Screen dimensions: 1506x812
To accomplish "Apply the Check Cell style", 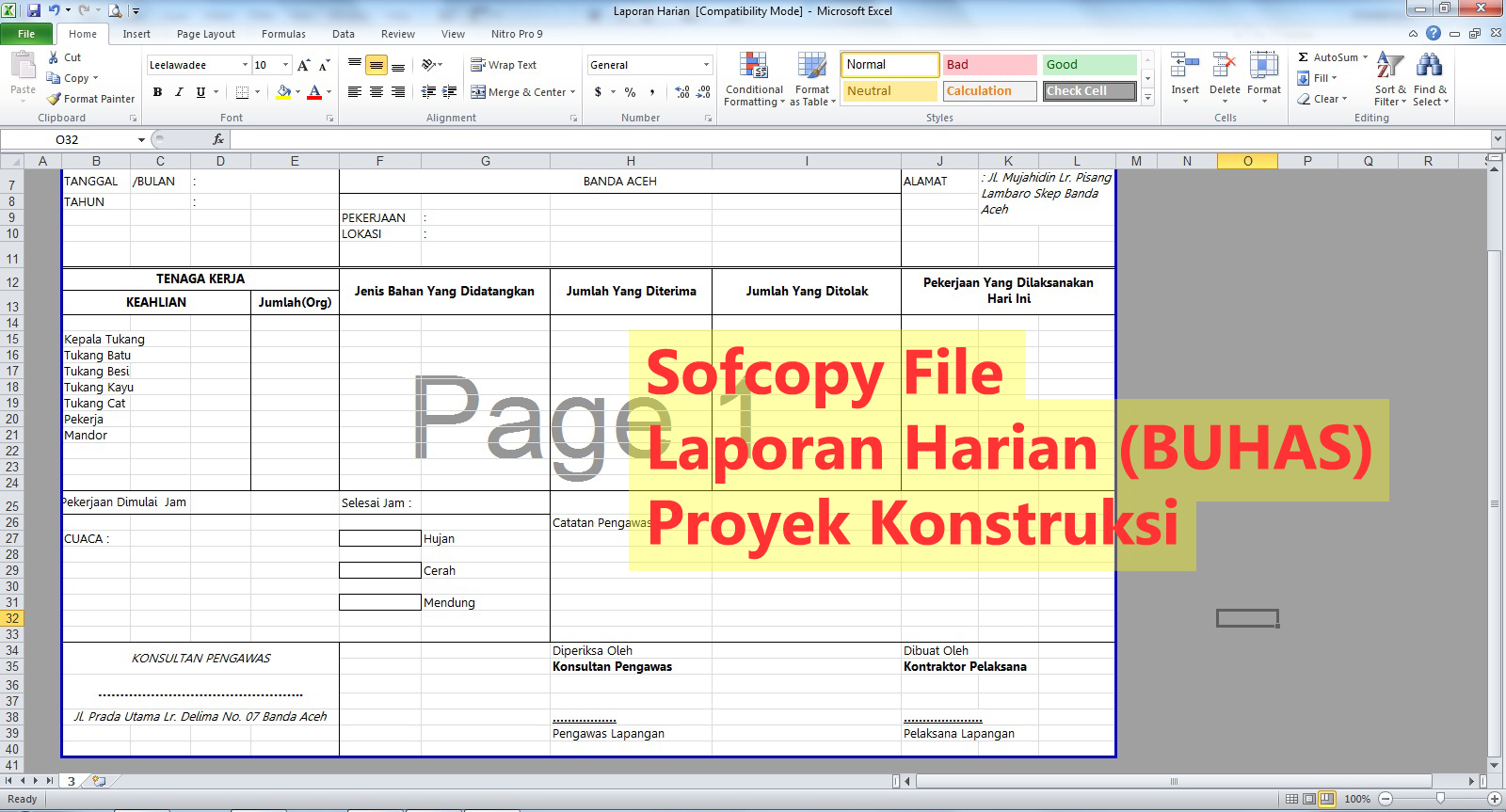I will pos(1089,91).
